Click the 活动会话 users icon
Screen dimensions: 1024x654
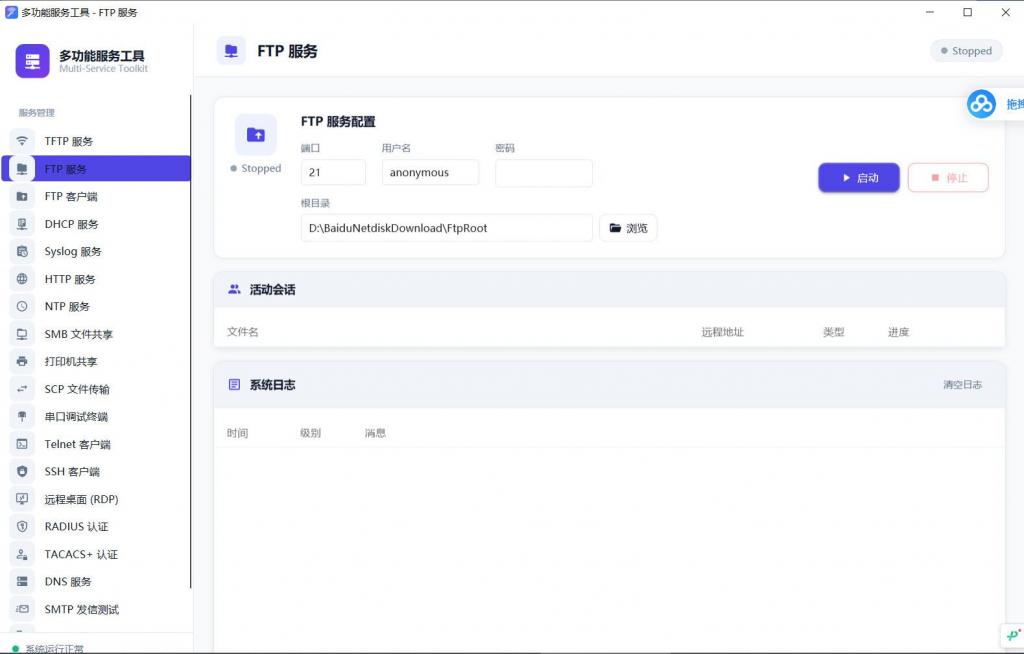coord(234,289)
